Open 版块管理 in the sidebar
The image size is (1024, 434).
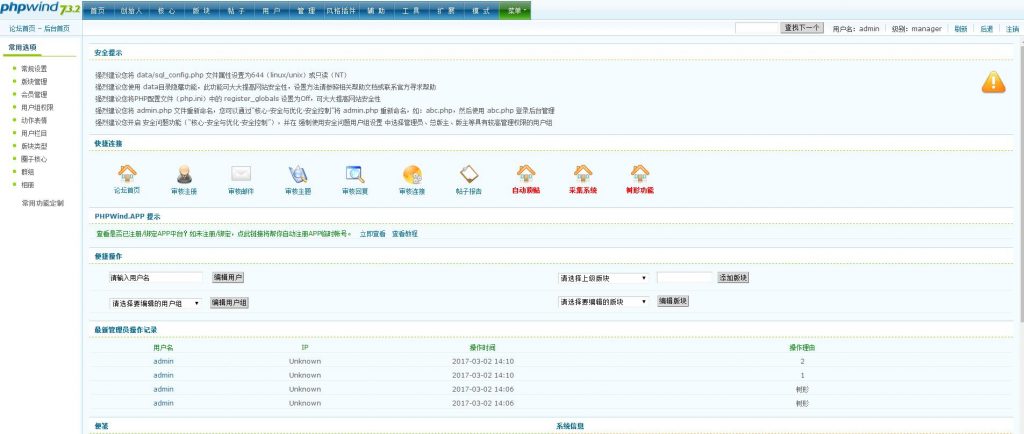pyautogui.click(x=34, y=82)
